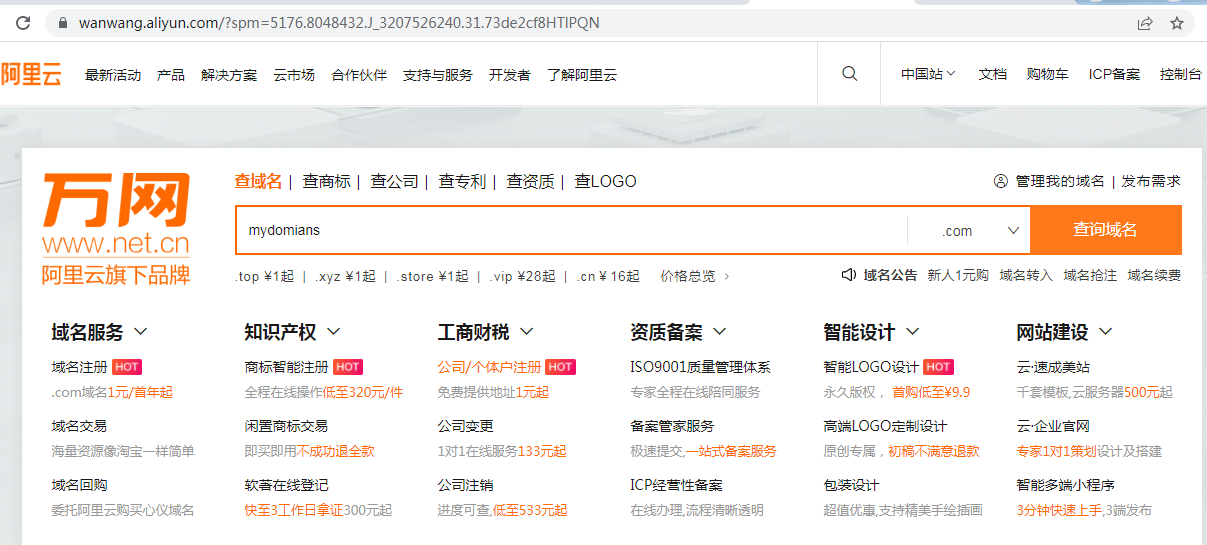Open the search magnifier icon
This screenshot has width=1207, height=545.
(850, 74)
